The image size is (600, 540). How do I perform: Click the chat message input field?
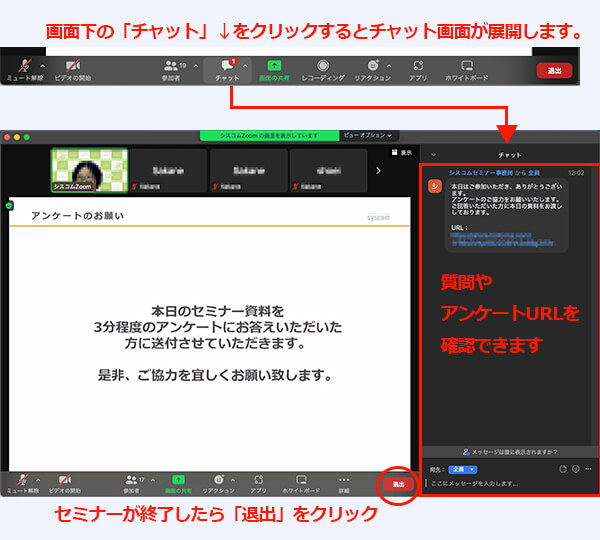[x=509, y=483]
